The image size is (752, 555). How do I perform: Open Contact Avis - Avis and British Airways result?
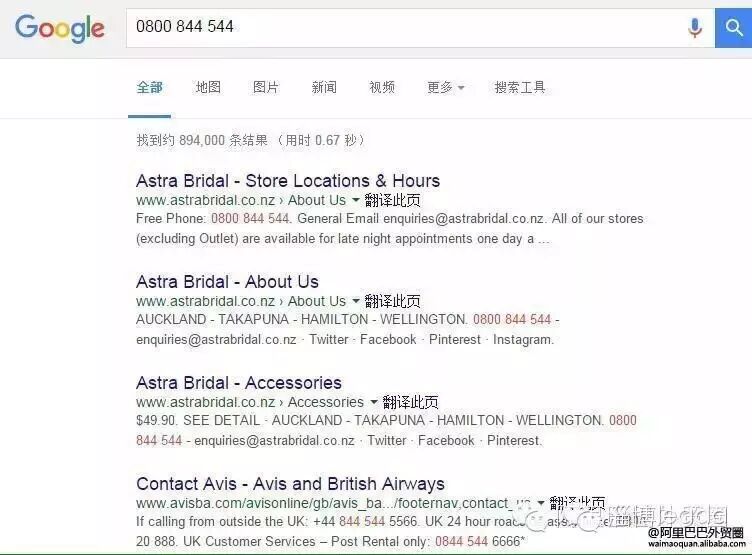pos(290,484)
